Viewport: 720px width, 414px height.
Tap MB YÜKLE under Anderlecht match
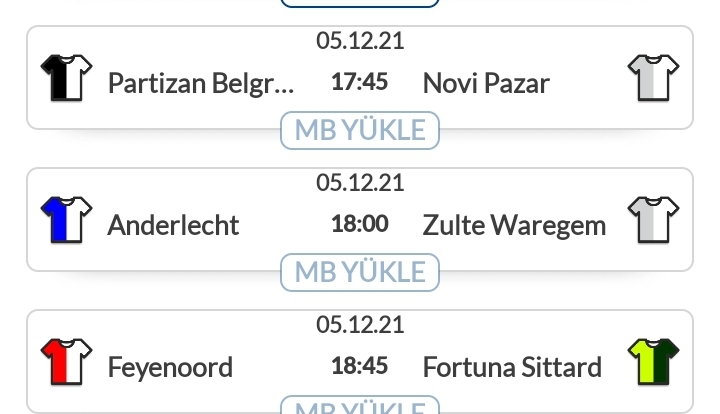click(x=360, y=272)
